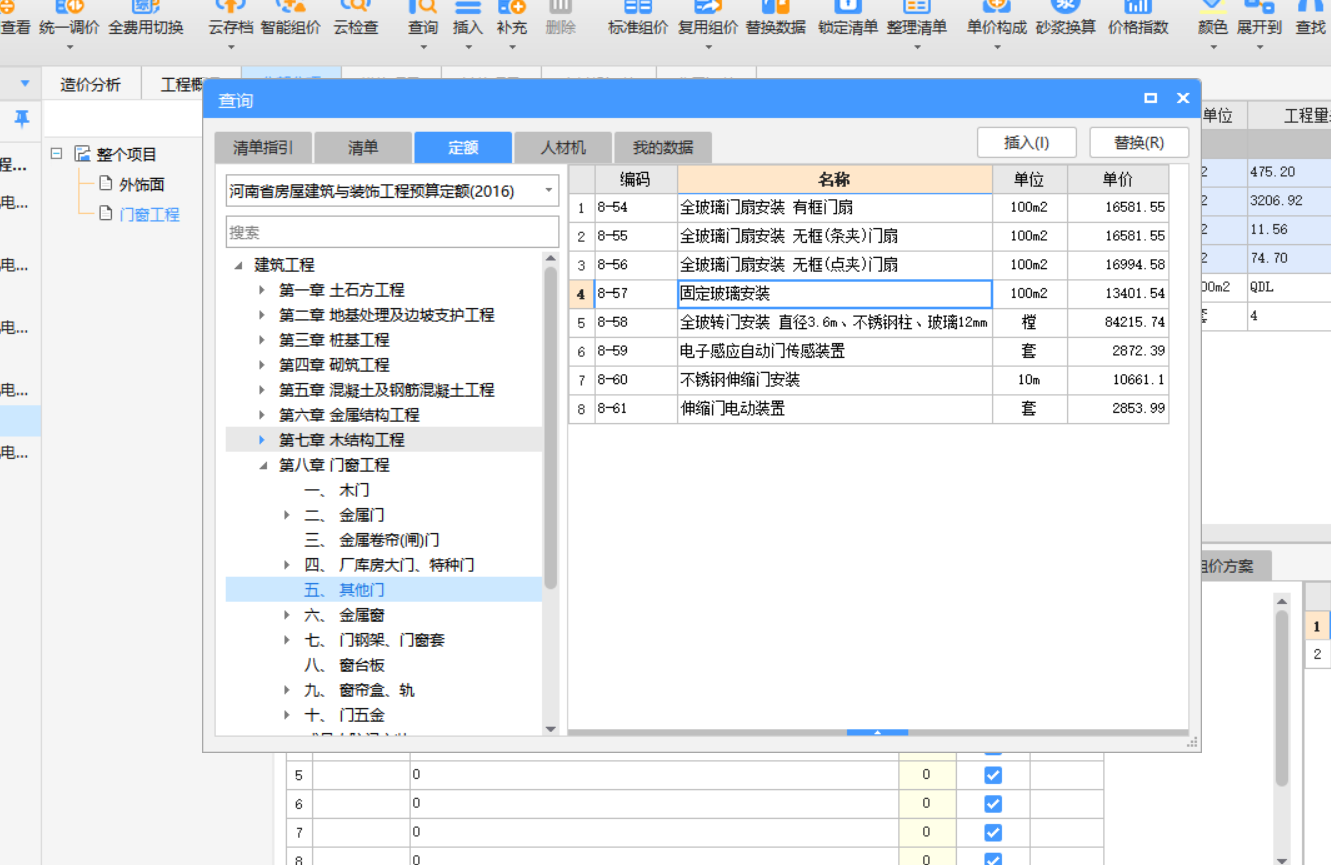Toggle checkbox in row 6 of bottom table
Image resolution: width=1331 pixels, height=865 pixels.
pyautogui.click(x=993, y=803)
